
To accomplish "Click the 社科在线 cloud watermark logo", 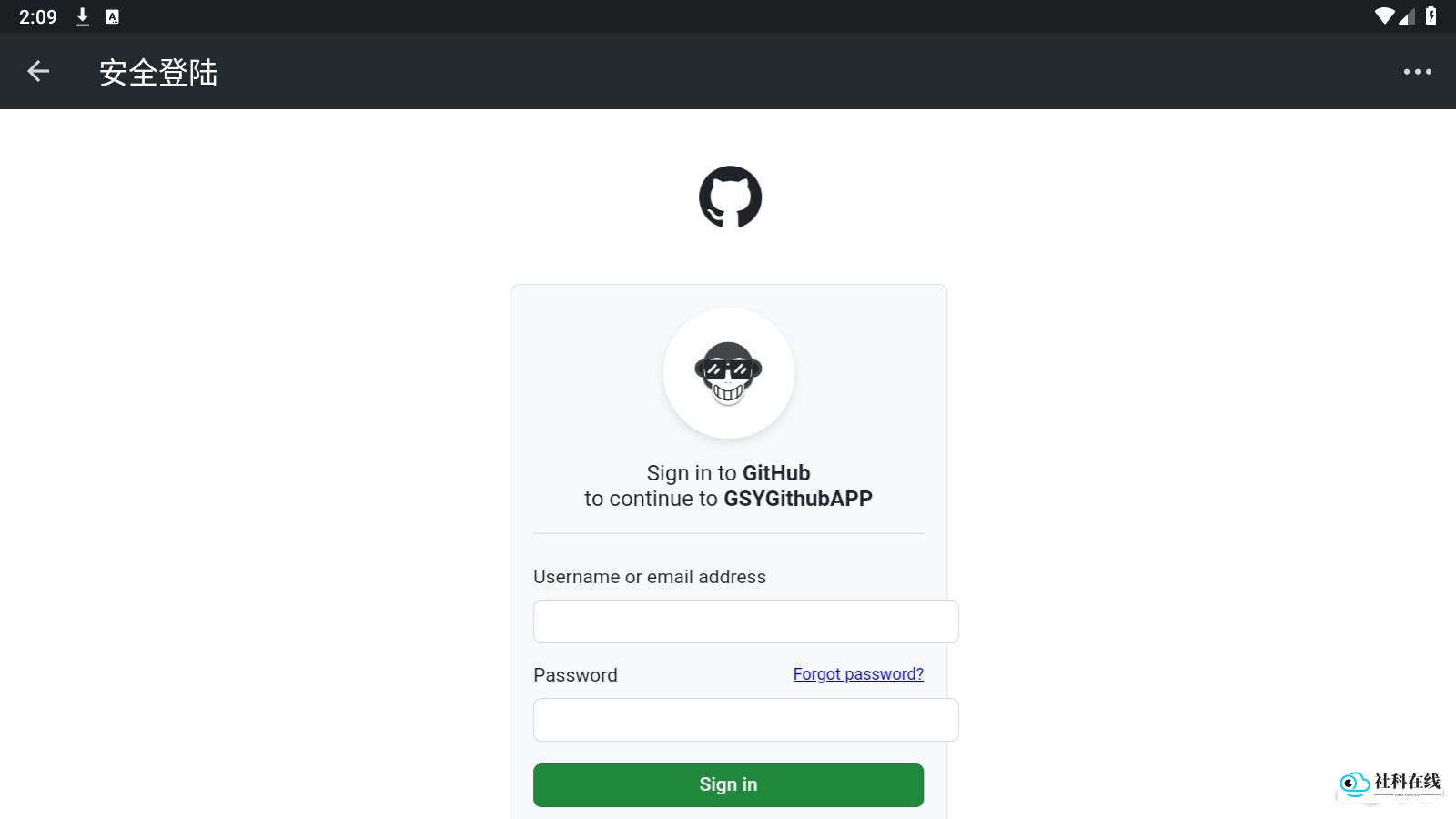I will click(1390, 784).
